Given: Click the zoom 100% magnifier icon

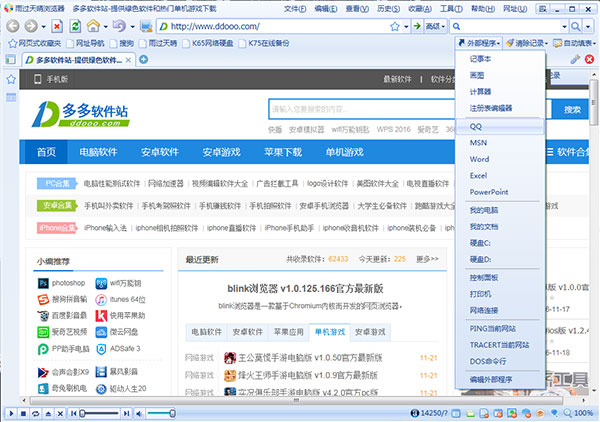Looking at the screenshot, I should [567, 413].
